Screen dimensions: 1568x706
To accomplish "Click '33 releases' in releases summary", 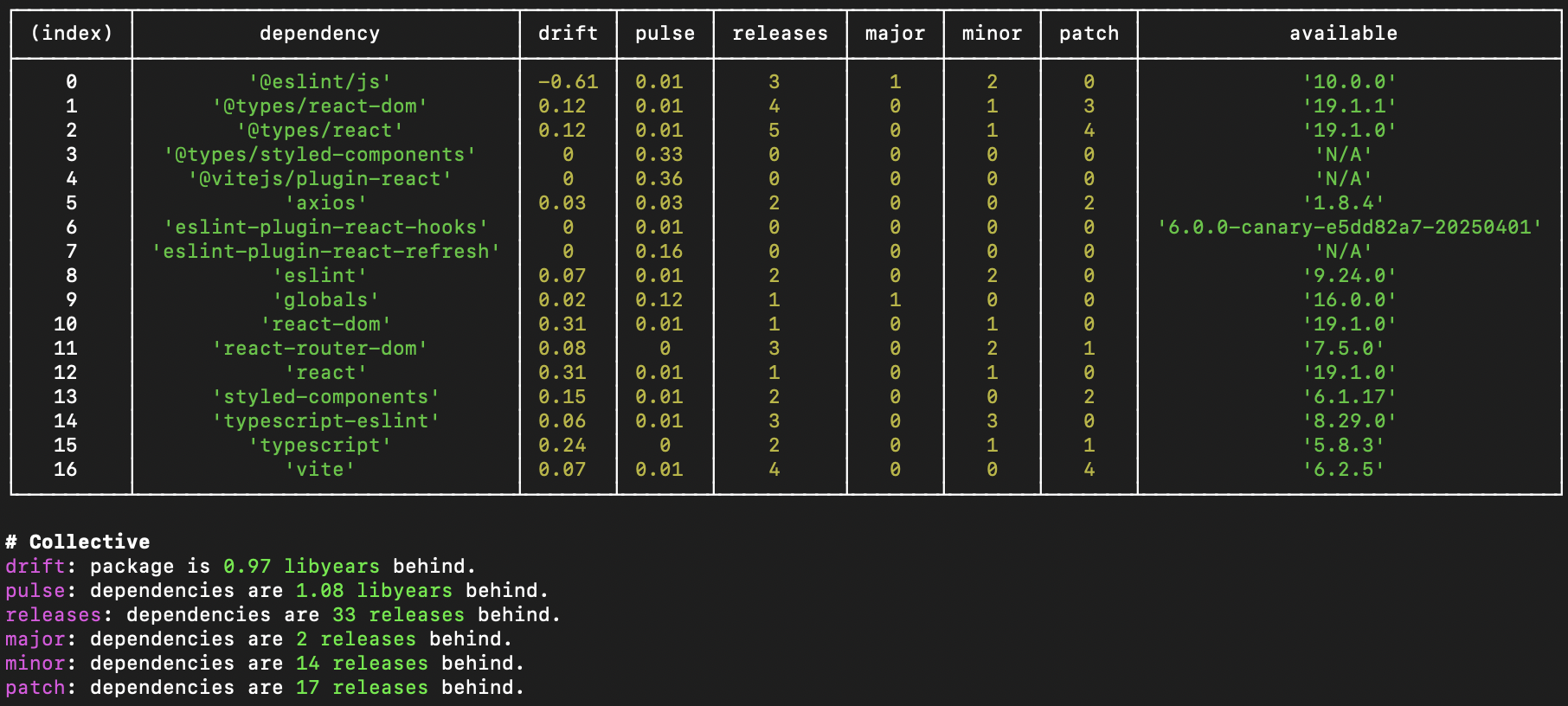I will (x=398, y=615).
